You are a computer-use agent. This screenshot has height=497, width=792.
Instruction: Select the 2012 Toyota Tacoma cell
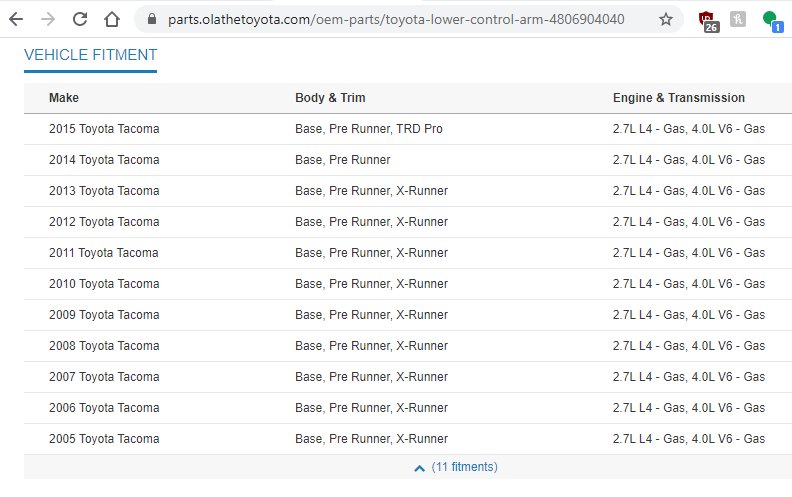pos(104,222)
